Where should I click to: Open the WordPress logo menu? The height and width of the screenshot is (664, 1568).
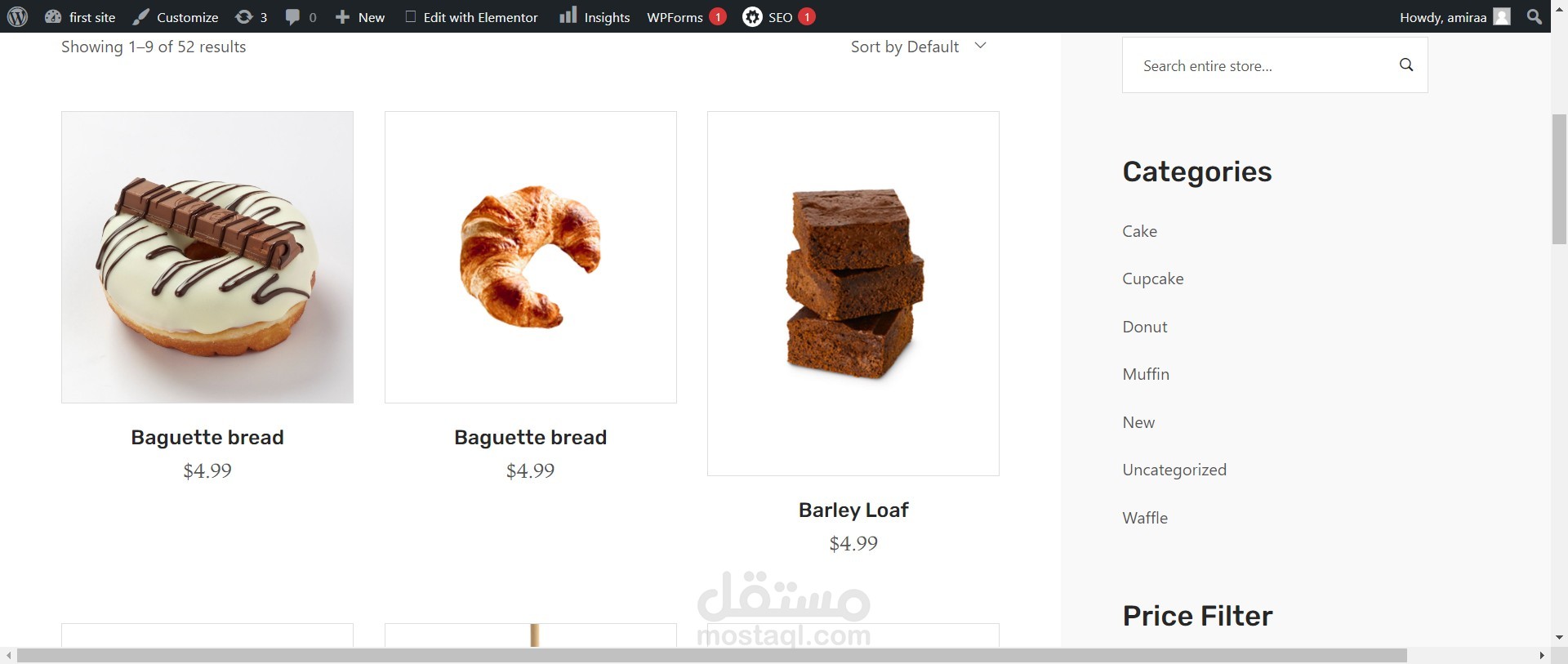17,16
